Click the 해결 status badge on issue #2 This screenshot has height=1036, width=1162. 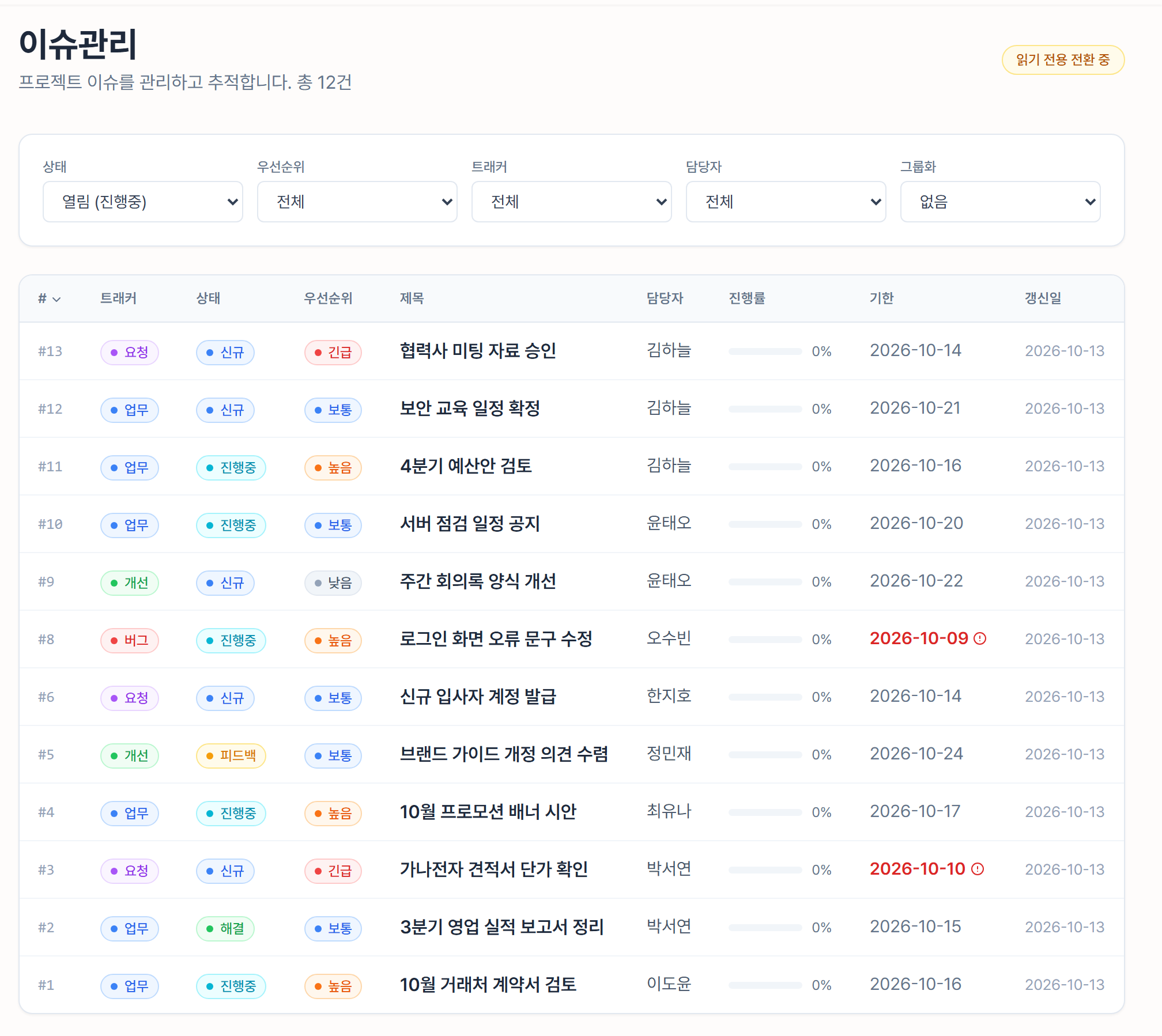tap(225, 928)
